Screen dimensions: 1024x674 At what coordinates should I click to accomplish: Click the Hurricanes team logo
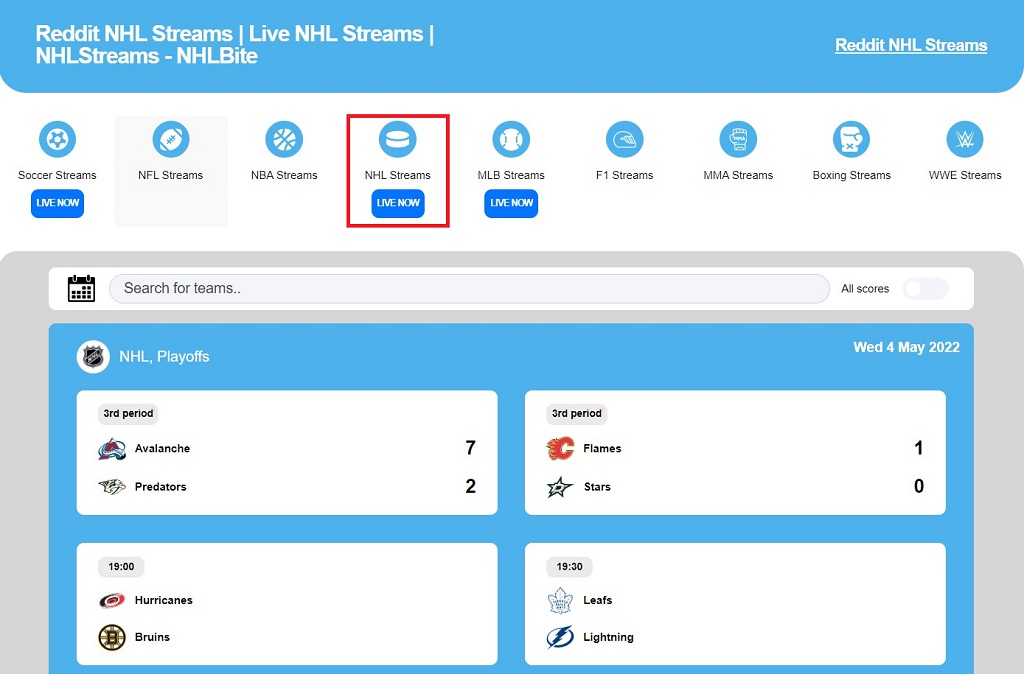point(112,600)
